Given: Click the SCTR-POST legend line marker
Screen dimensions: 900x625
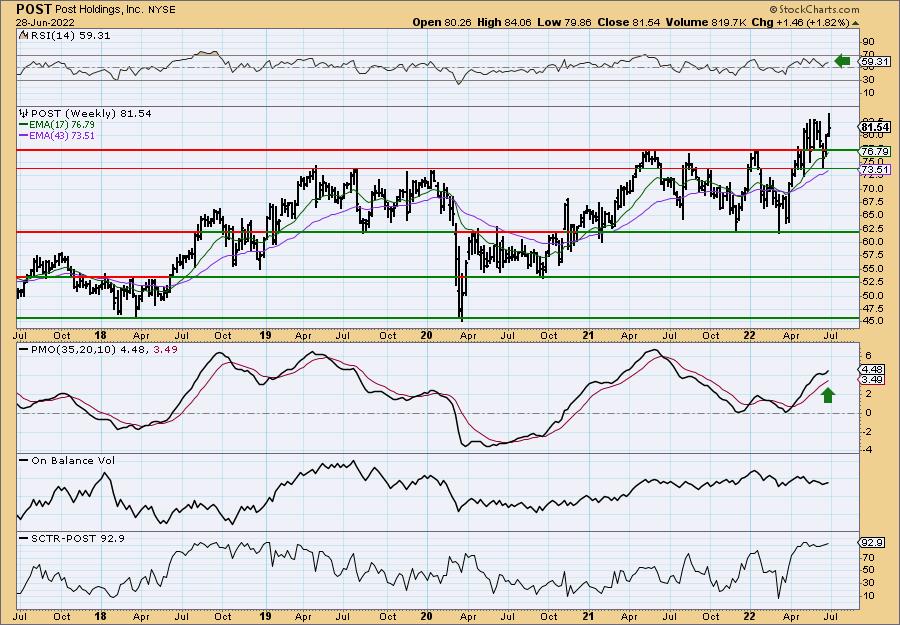Looking at the screenshot, I should [x=24, y=539].
